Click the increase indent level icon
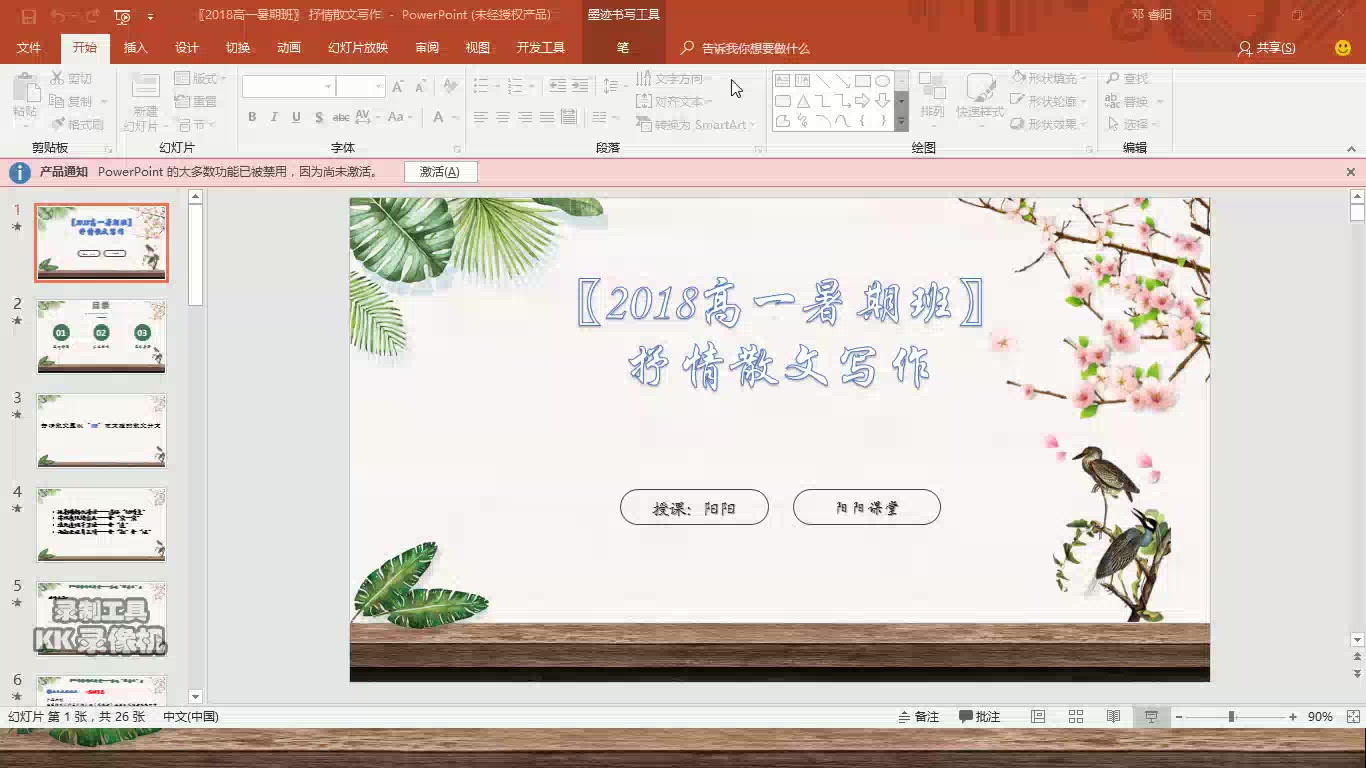This screenshot has width=1366, height=768. point(580,86)
